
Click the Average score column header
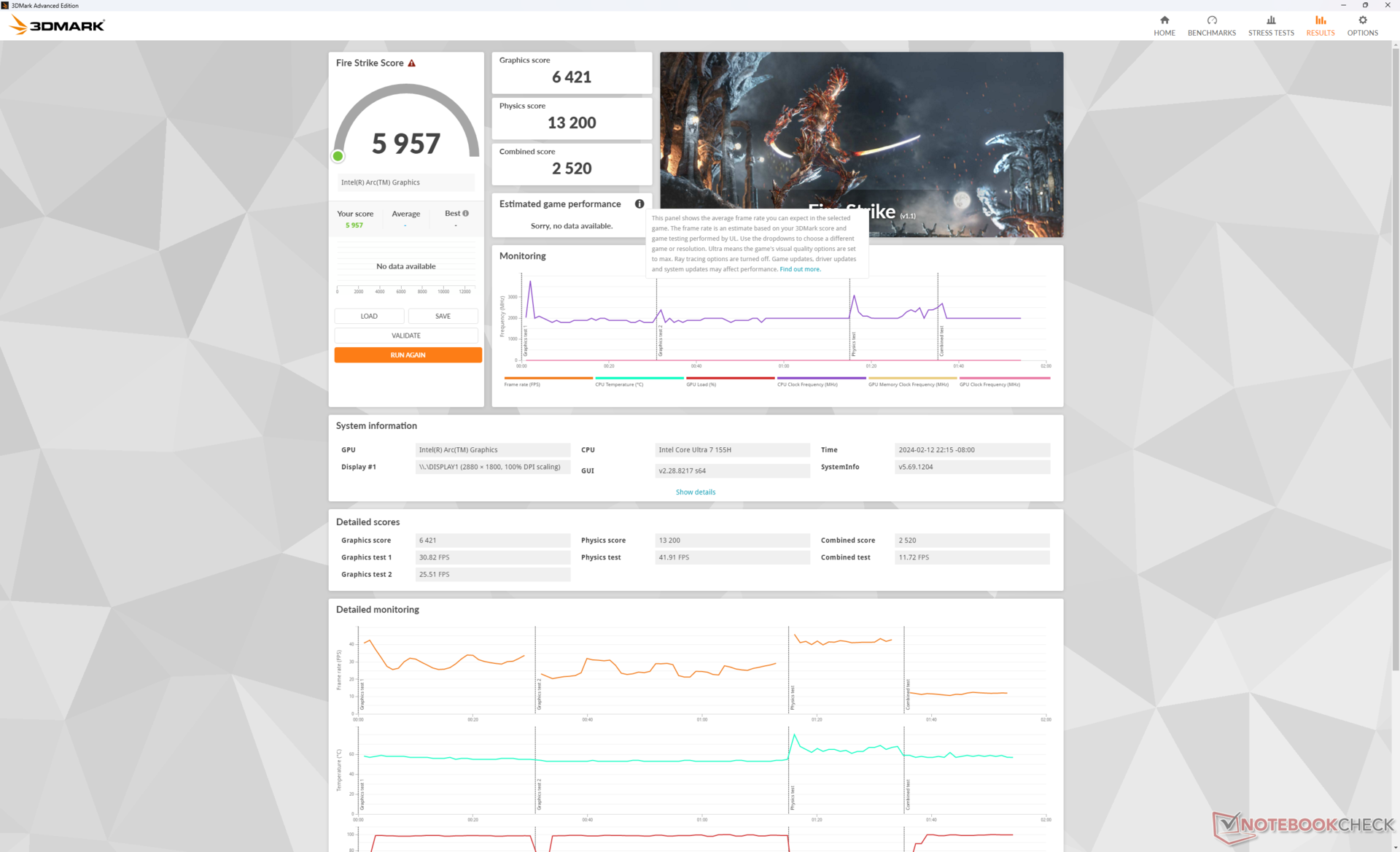[x=405, y=214]
